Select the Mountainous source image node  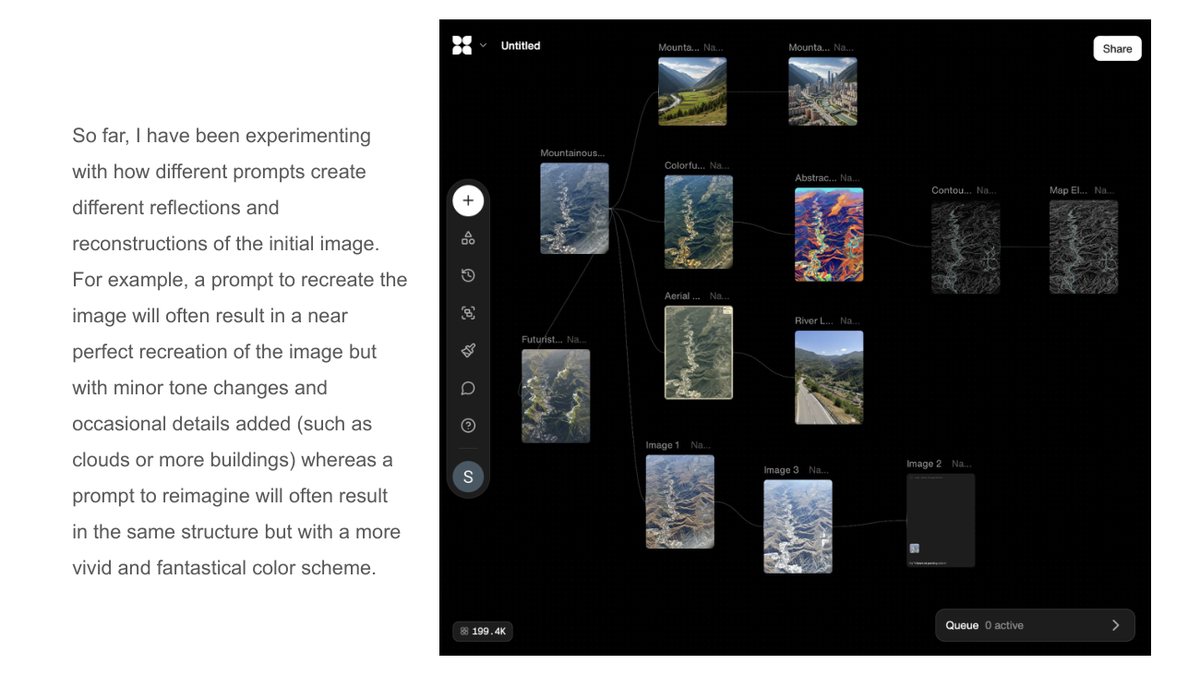pyautogui.click(x=574, y=208)
